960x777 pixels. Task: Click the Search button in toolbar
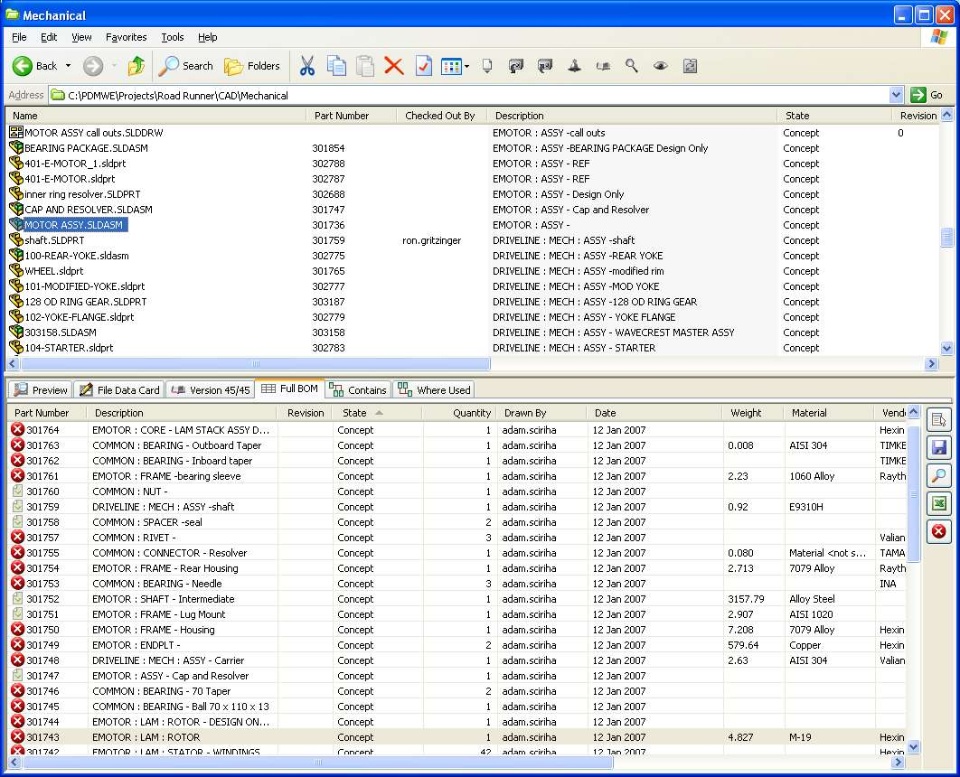point(186,66)
